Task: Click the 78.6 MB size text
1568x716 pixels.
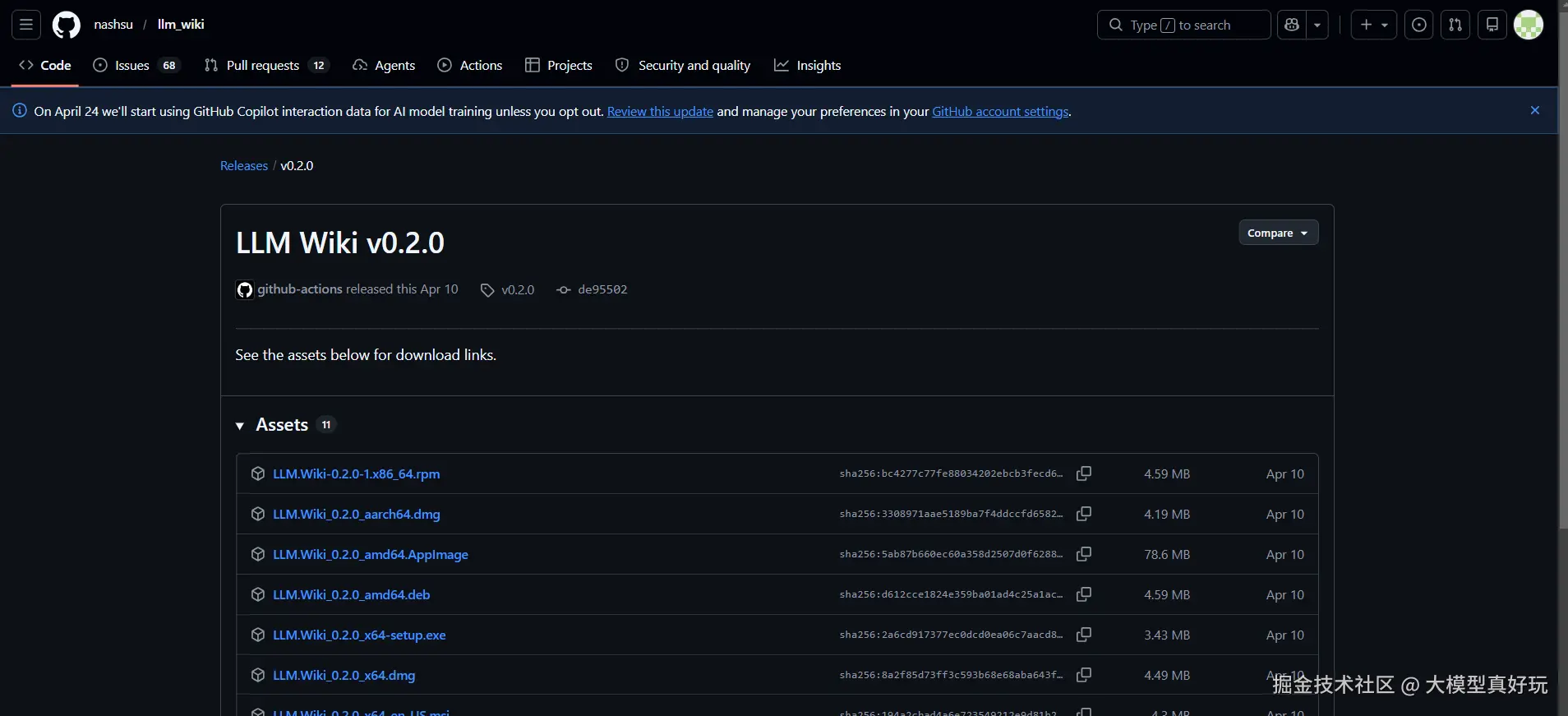Action: pos(1167,554)
